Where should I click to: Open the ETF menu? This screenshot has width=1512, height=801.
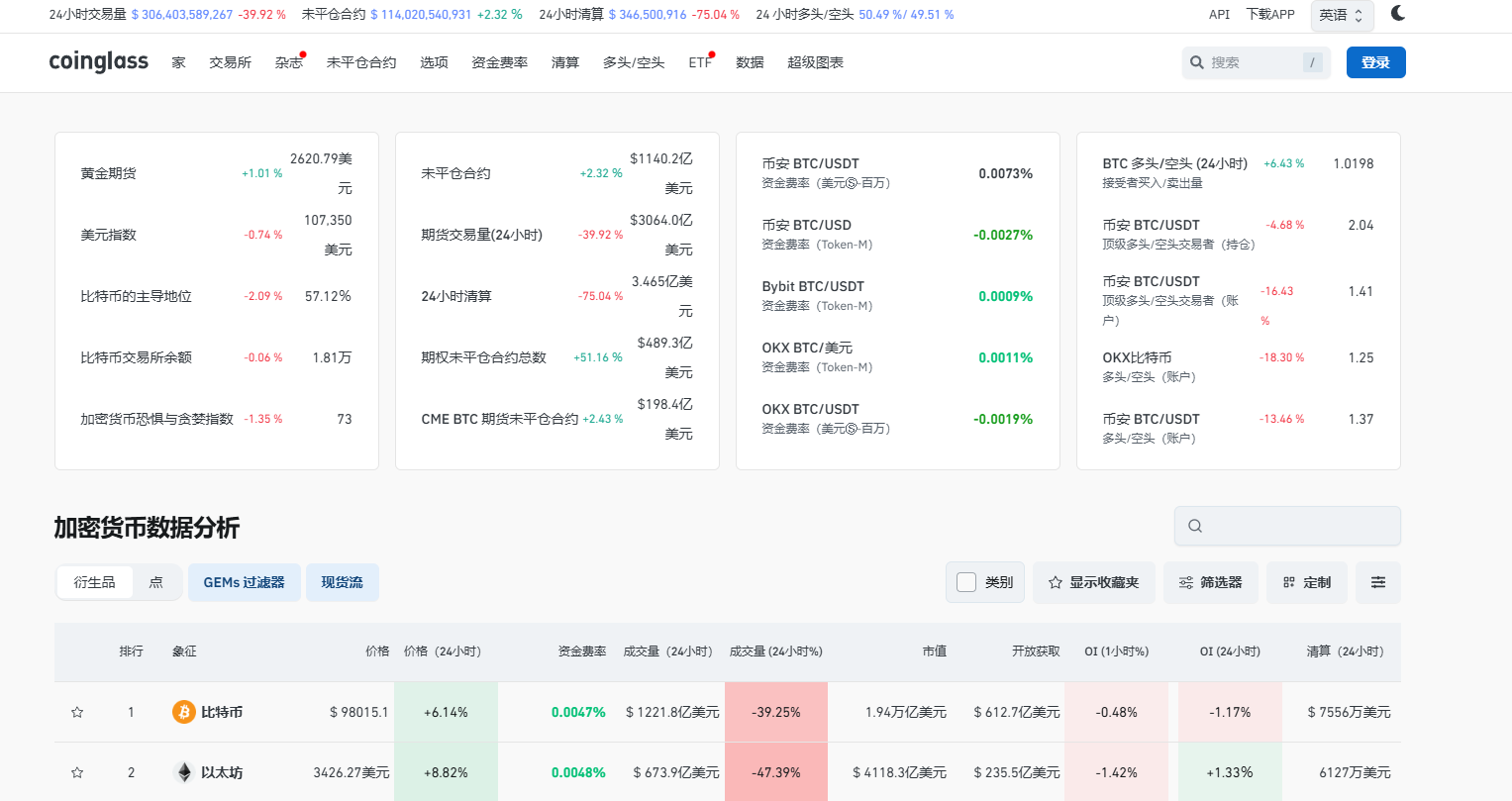click(x=700, y=62)
